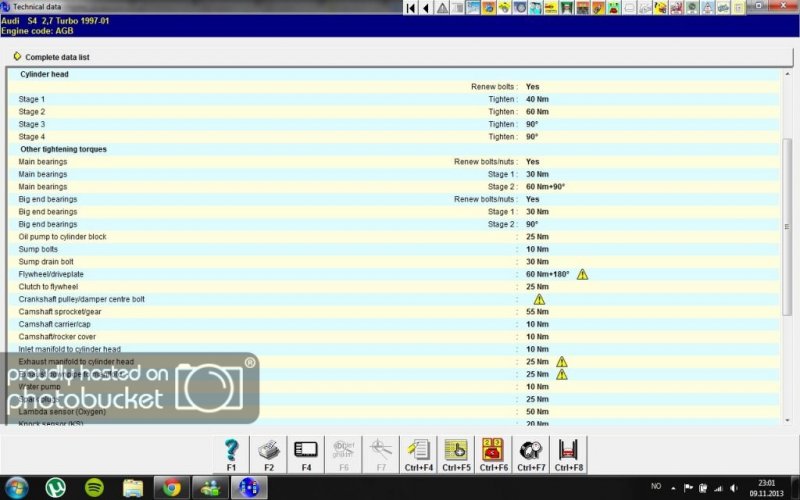Click the Ctrl+F7 wheel and tyre icon

click(x=531, y=449)
